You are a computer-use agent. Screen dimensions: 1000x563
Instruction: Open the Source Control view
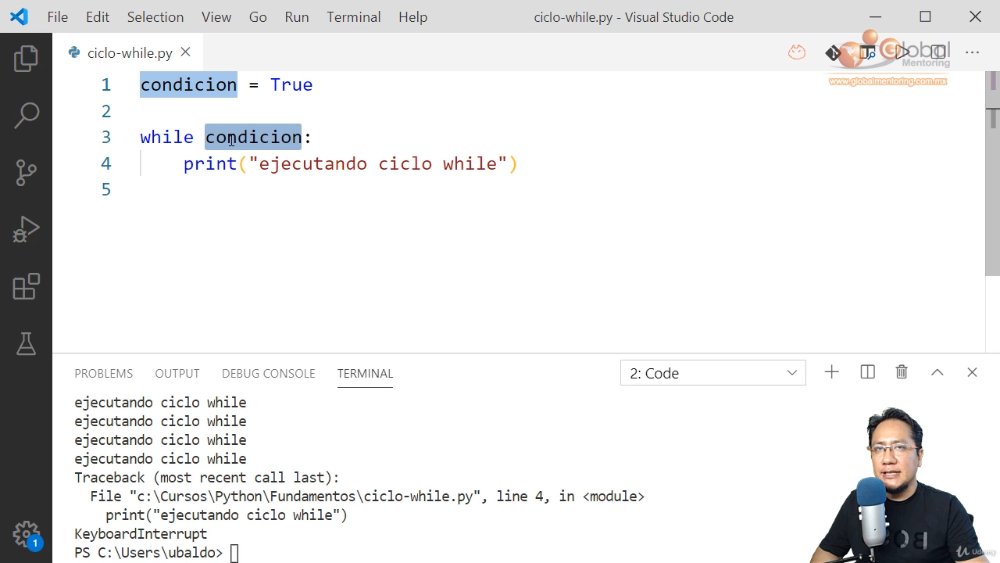coord(26,172)
